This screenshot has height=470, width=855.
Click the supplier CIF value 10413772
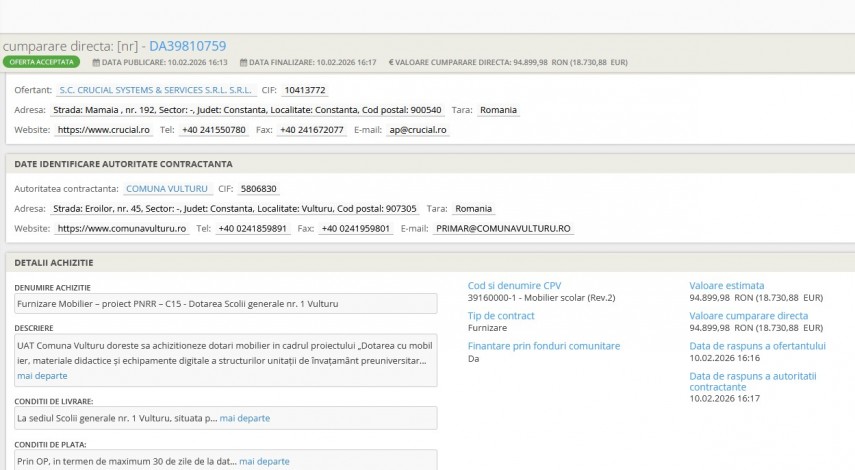[x=304, y=90]
